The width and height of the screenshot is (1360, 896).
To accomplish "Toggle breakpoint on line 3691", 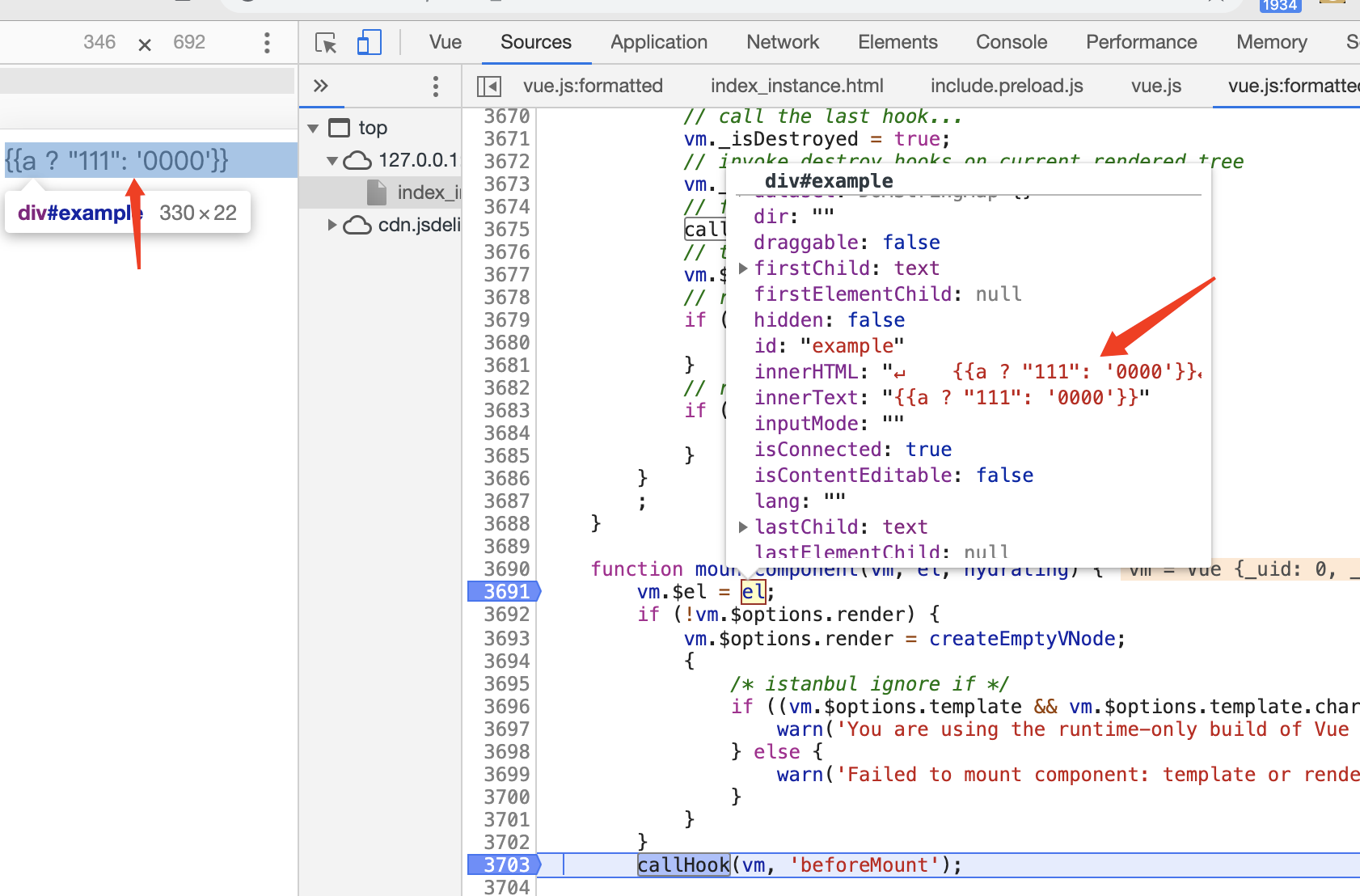I will click(505, 592).
